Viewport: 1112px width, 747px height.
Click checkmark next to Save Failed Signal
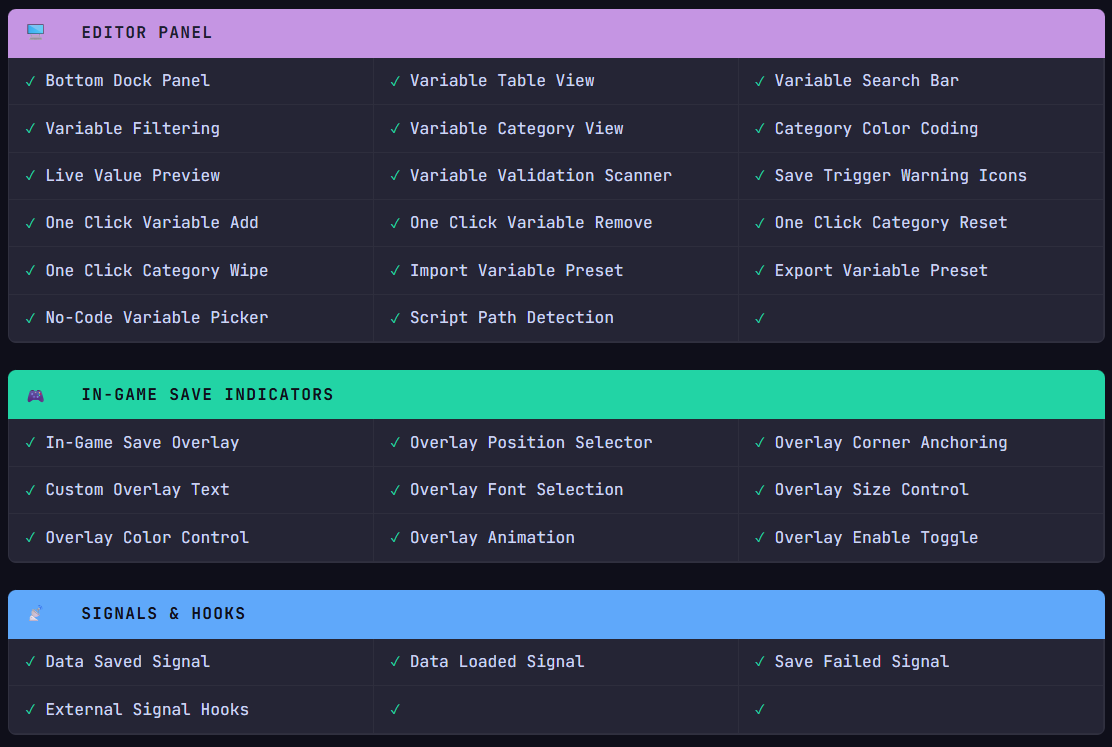coord(760,662)
